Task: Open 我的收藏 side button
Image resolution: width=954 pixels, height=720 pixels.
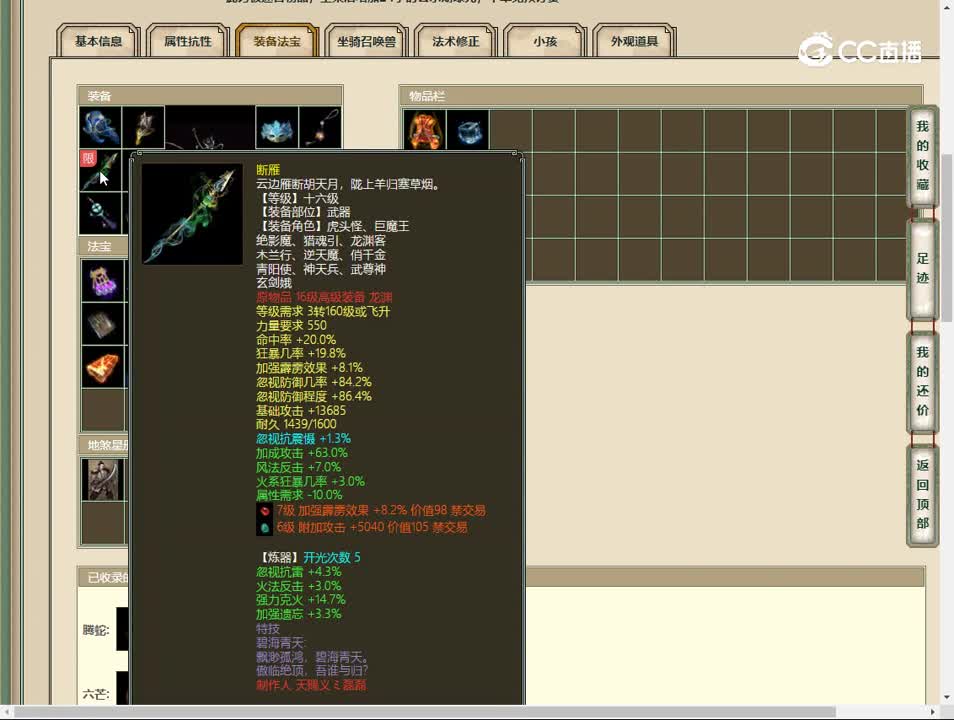Action: 922,155
